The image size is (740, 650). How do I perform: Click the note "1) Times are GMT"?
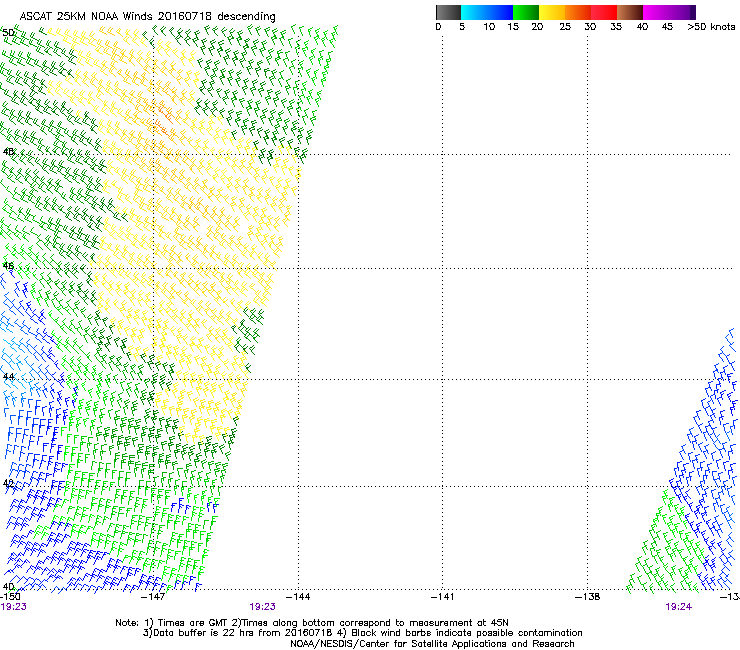(186, 623)
